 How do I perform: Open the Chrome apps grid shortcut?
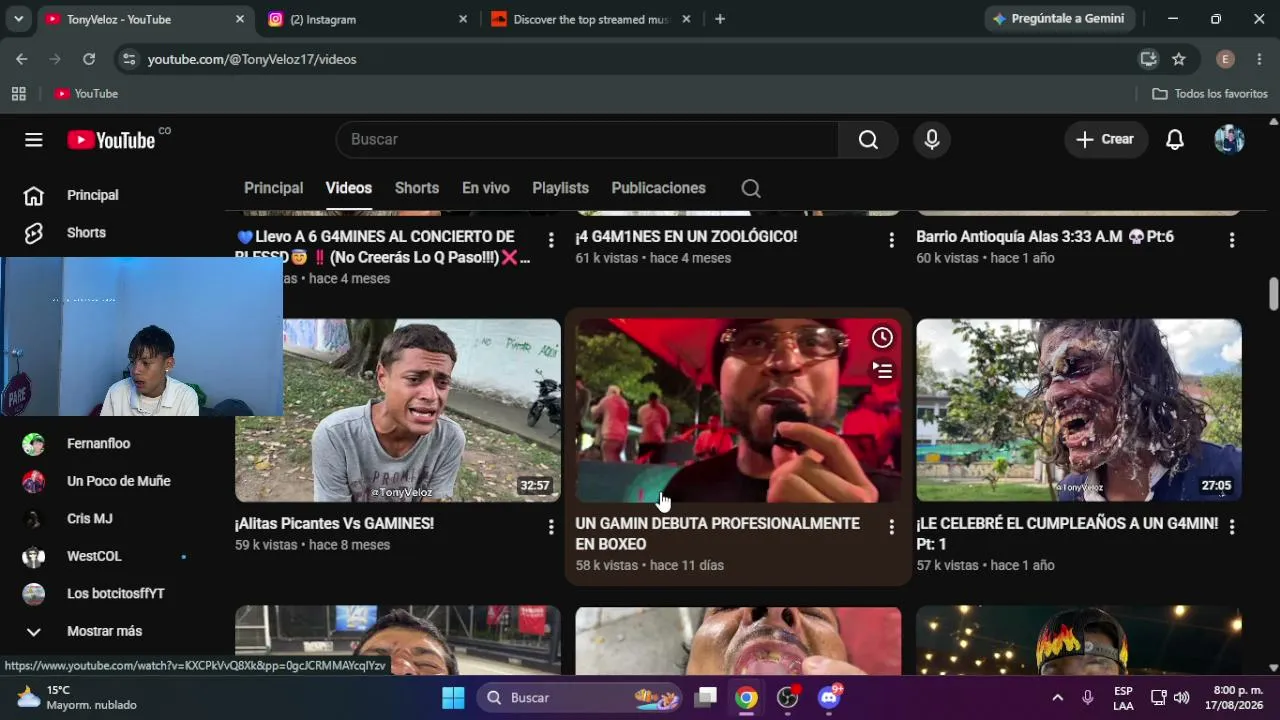coord(18,94)
